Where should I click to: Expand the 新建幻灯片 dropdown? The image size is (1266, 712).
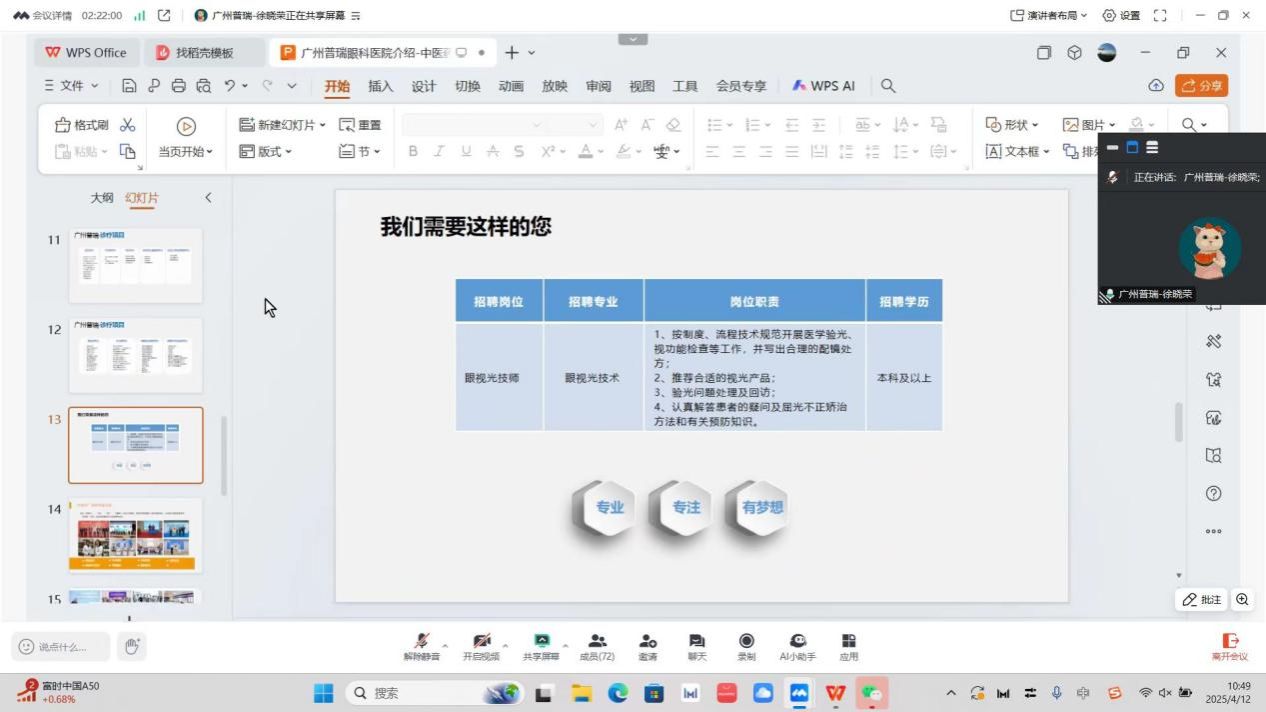[322, 126]
